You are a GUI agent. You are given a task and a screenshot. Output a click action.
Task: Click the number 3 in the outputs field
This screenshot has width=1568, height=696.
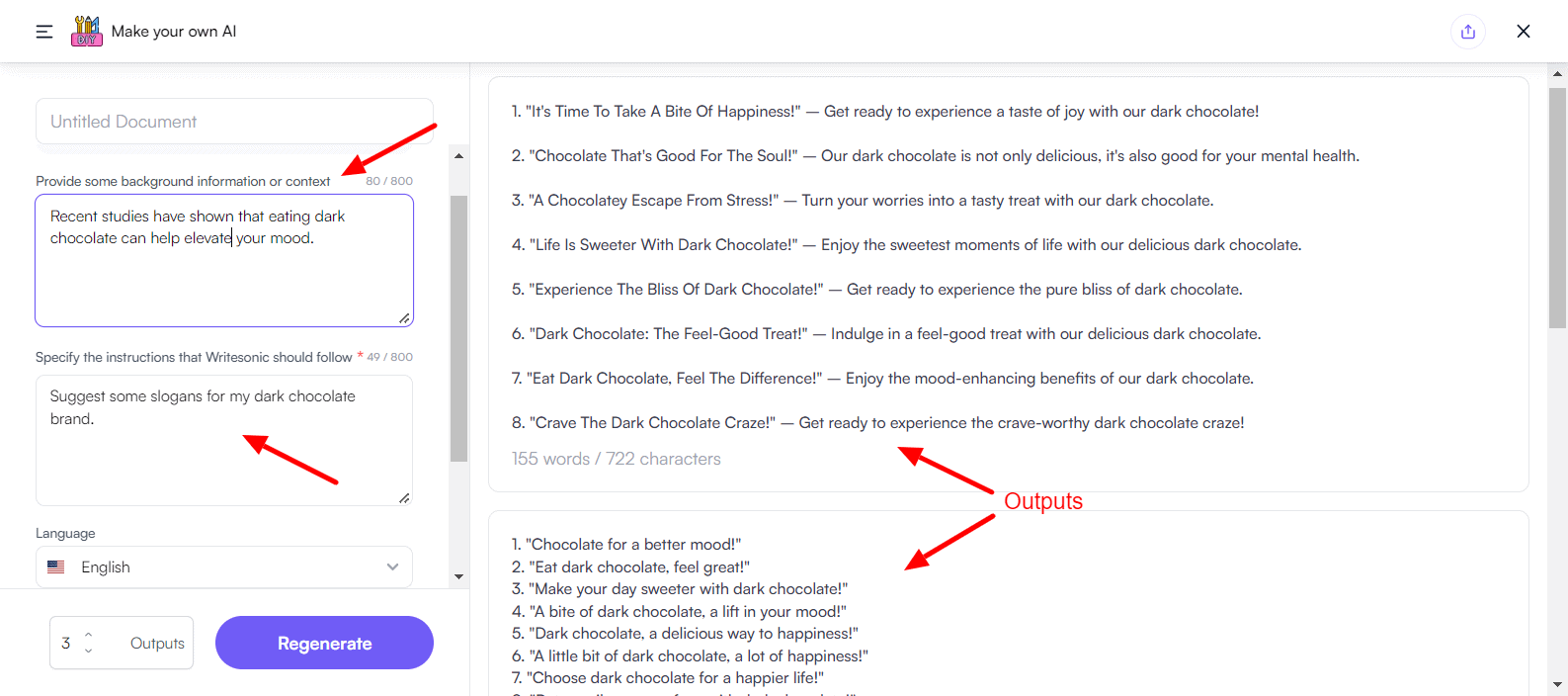click(x=66, y=643)
